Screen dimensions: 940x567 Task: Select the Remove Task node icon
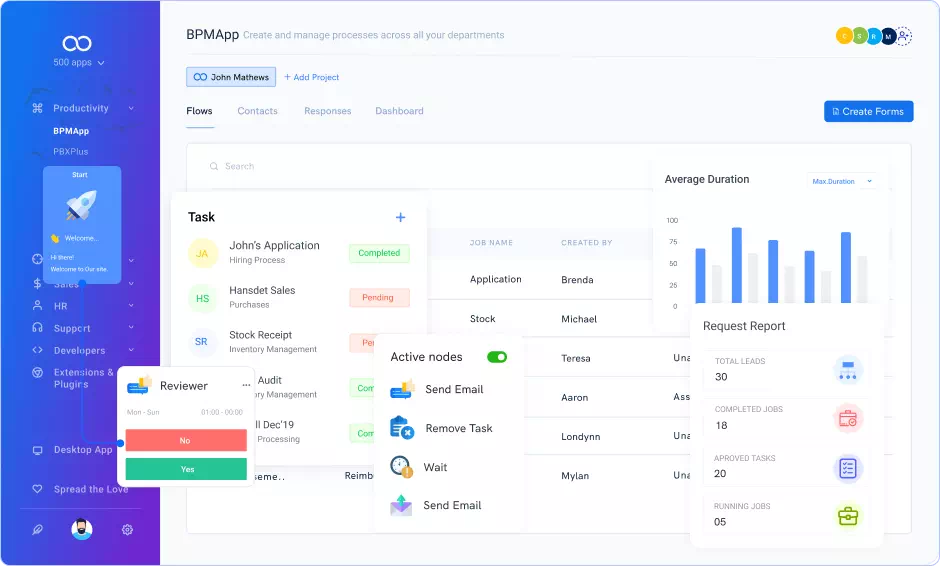coord(402,428)
